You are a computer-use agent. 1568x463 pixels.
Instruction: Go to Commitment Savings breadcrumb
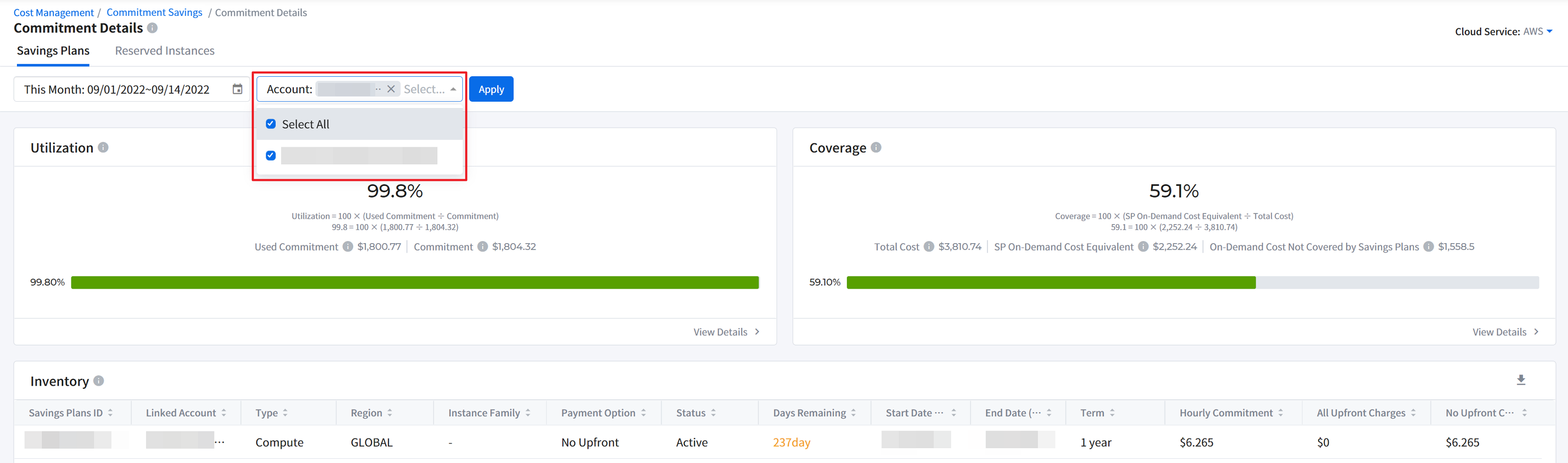tap(154, 12)
